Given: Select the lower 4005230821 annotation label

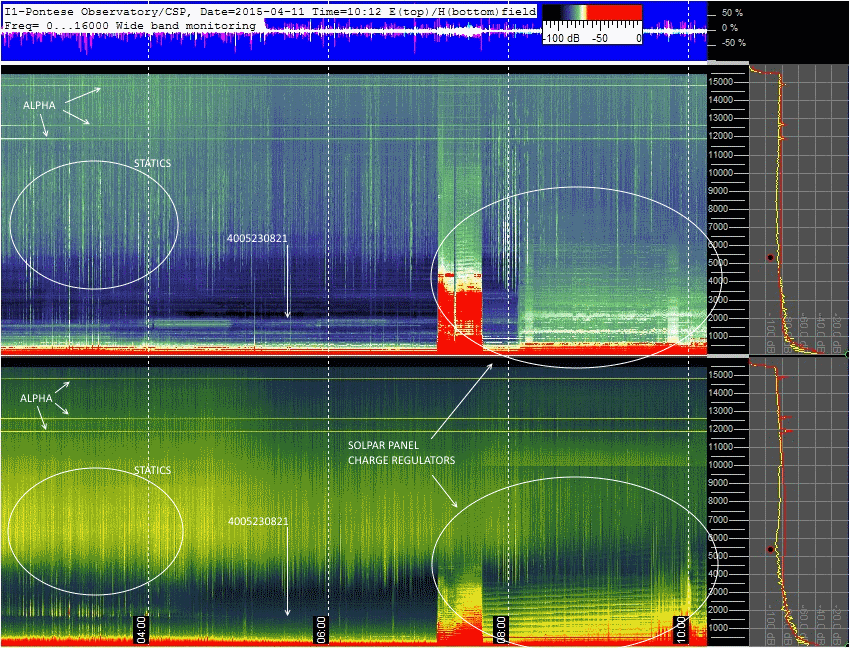Looking at the screenshot, I should [x=258, y=521].
